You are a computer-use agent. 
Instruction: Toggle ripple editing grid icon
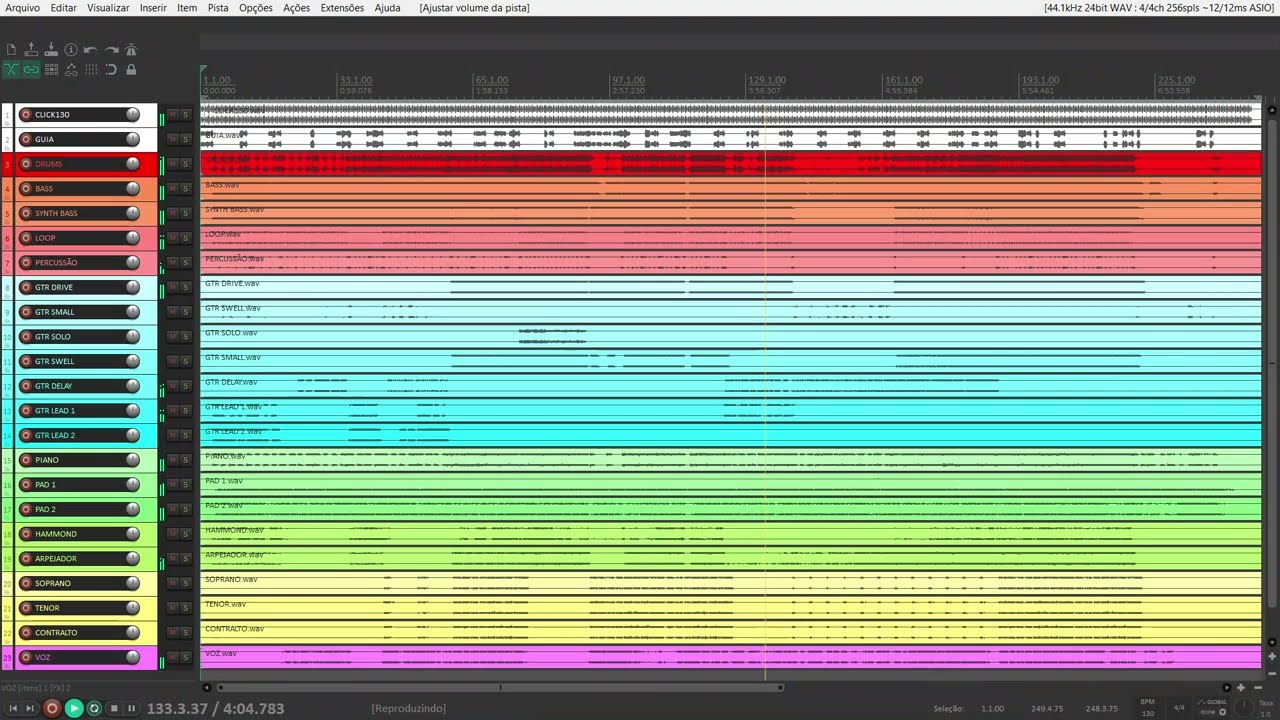tap(51, 70)
